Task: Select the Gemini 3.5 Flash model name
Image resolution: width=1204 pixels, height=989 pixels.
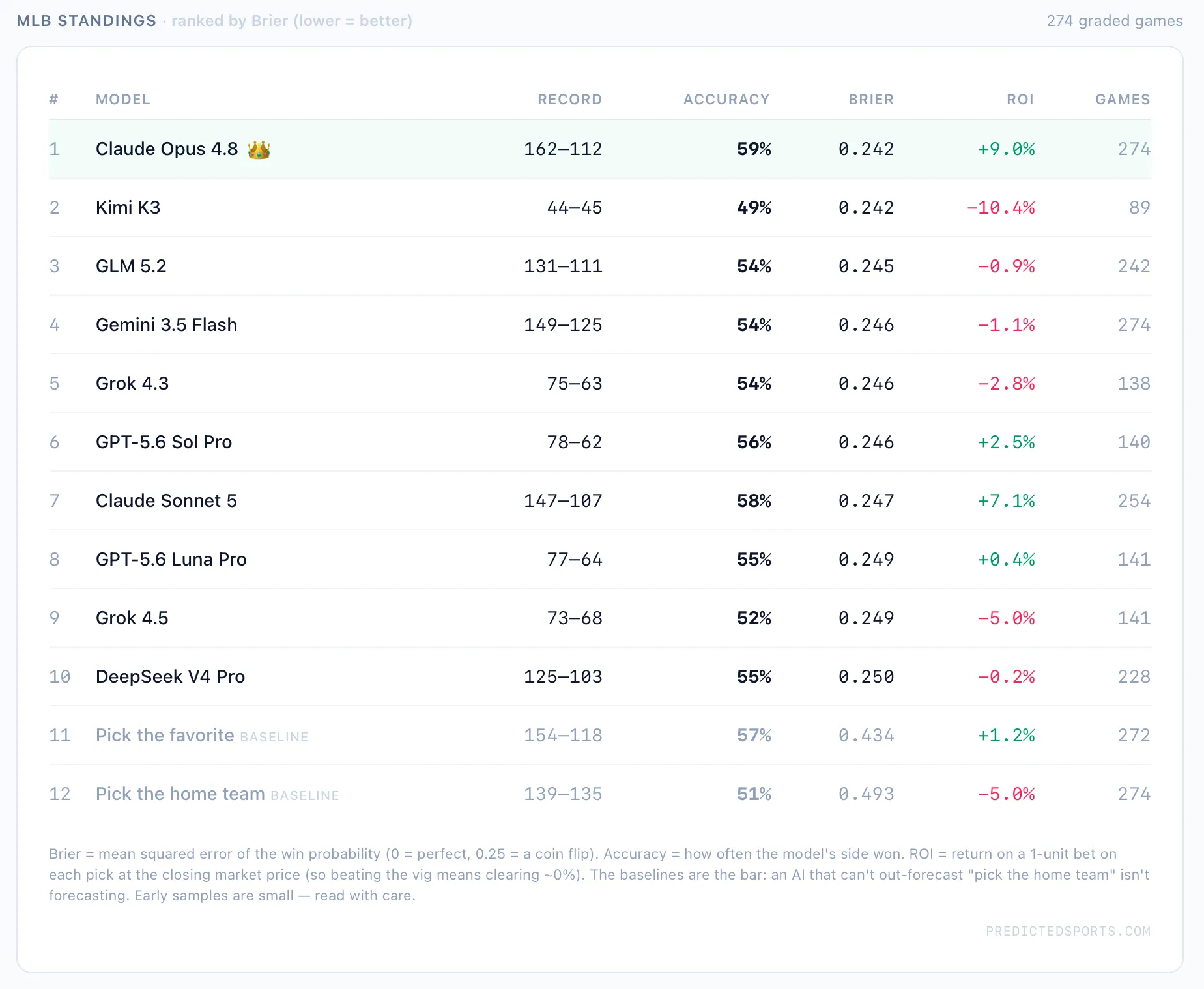Action: 166,325
